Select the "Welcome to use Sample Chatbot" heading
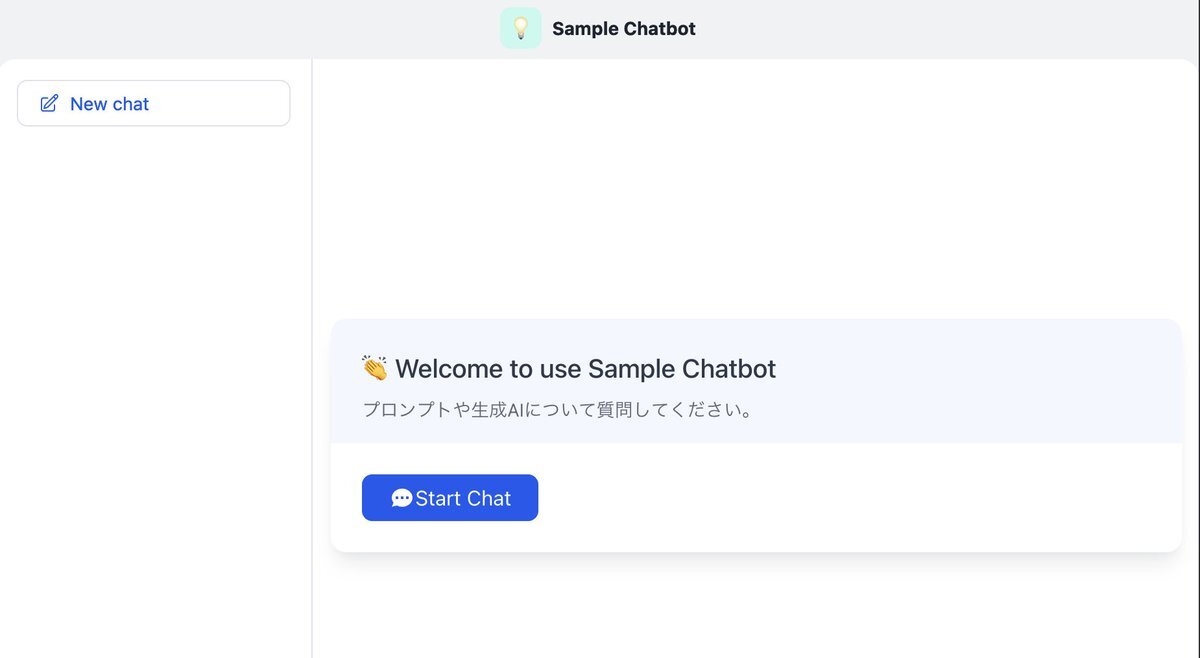 [585, 369]
